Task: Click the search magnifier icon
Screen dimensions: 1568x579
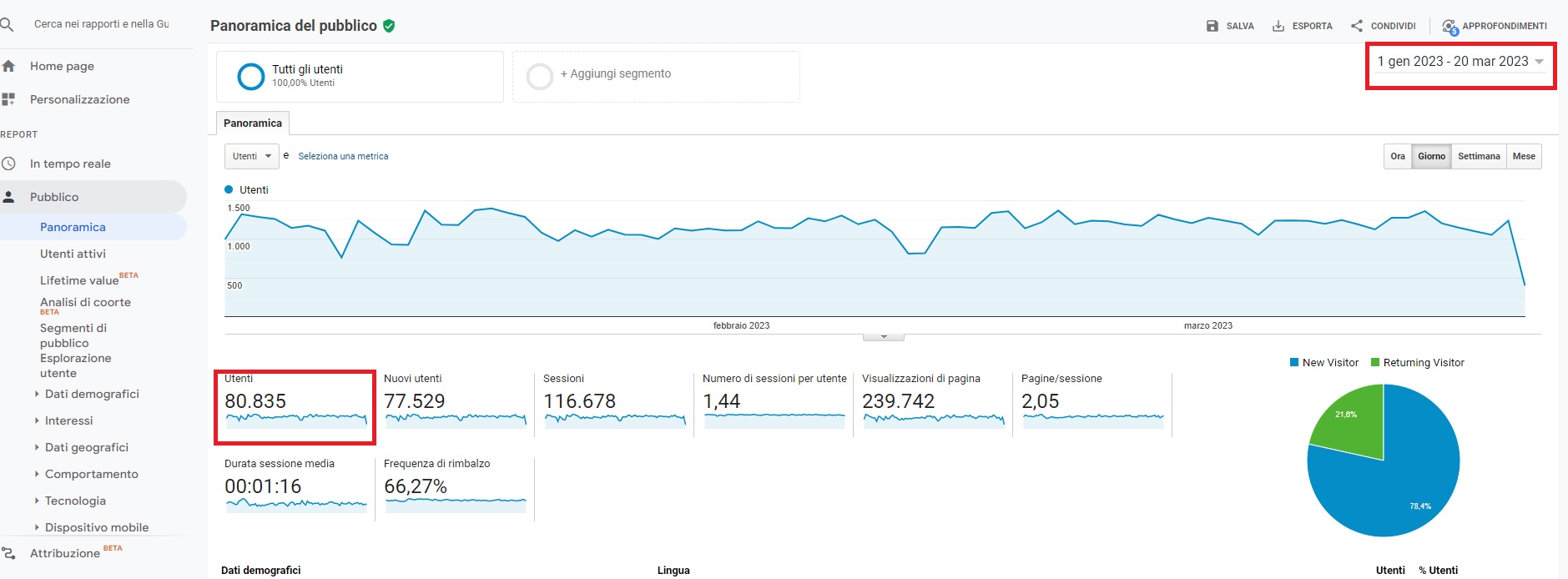Action: pos(7,25)
